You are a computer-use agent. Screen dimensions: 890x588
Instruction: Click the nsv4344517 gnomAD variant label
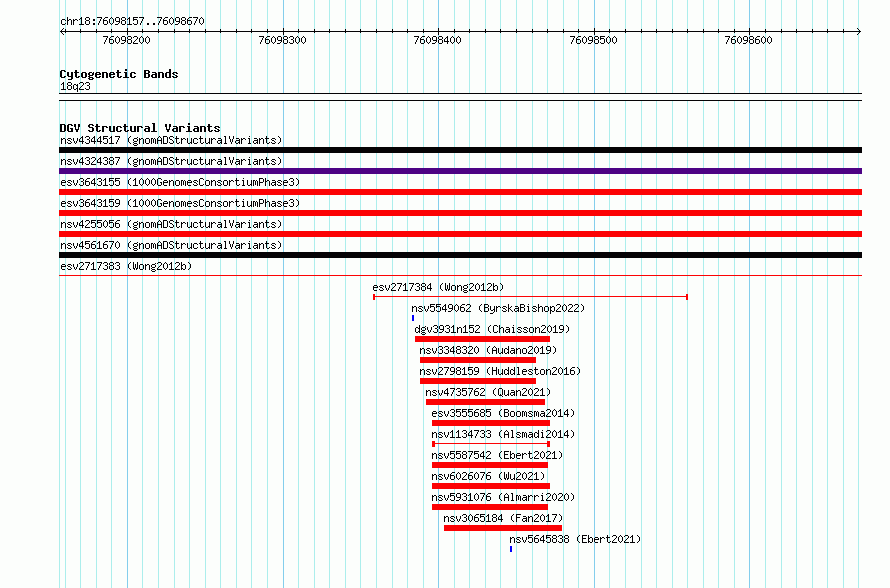point(171,140)
